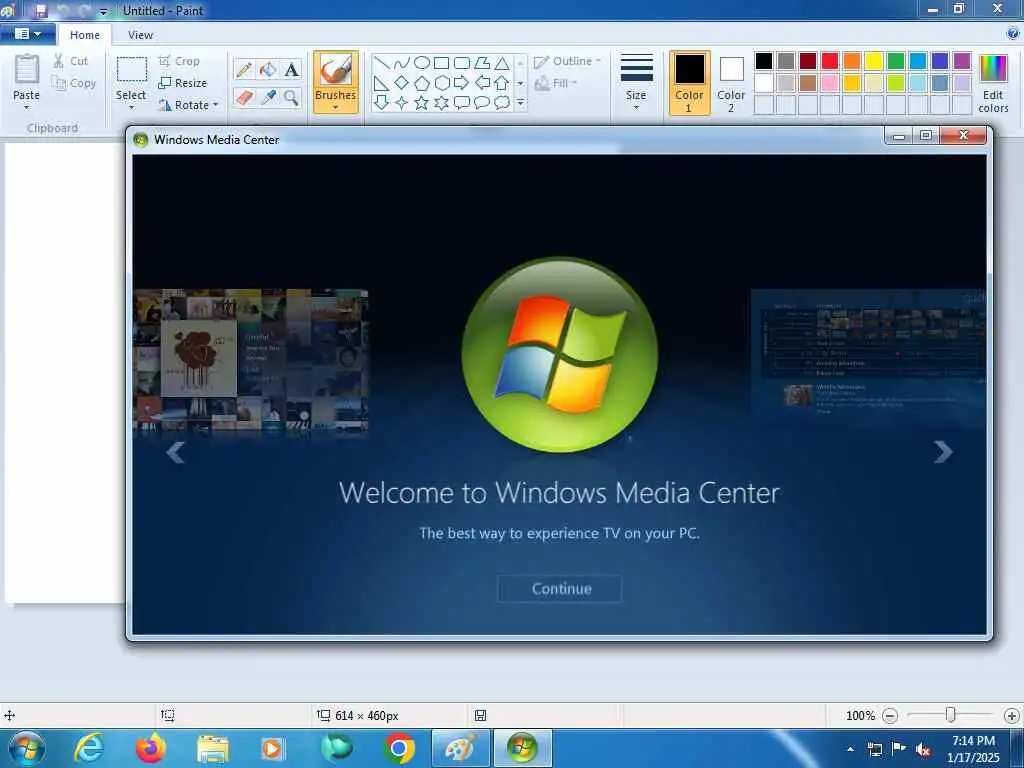Pick the lime color swatch

pos(896,83)
